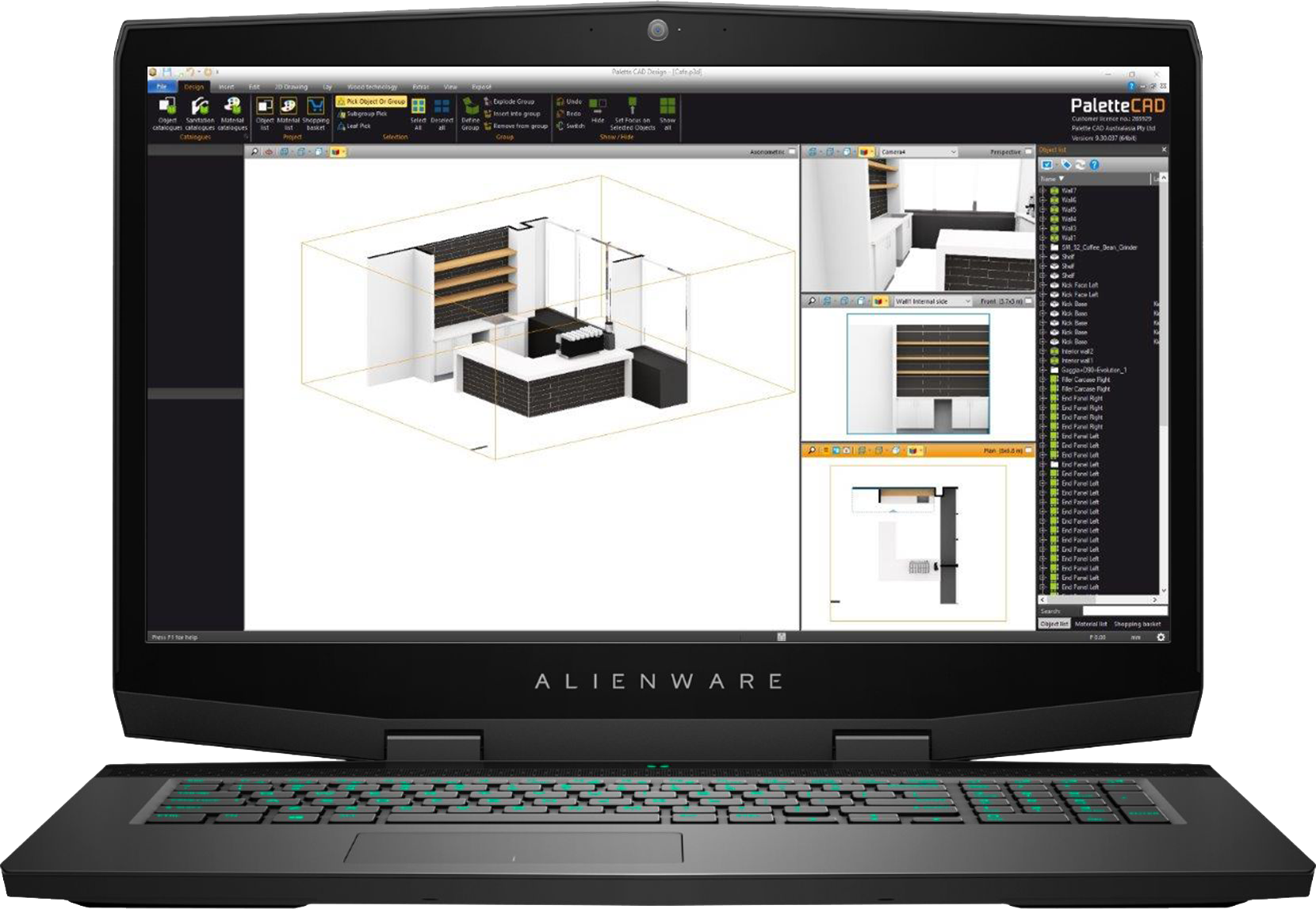Switch to the Wood technology tab

[x=373, y=86]
